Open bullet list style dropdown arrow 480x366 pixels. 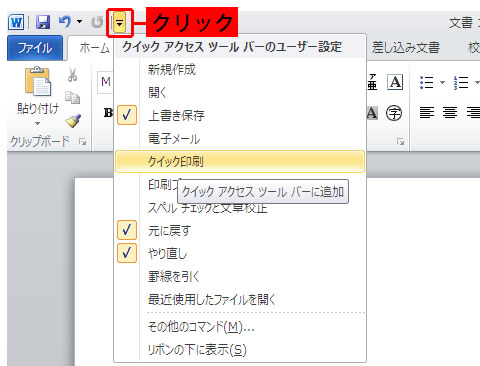(x=443, y=82)
